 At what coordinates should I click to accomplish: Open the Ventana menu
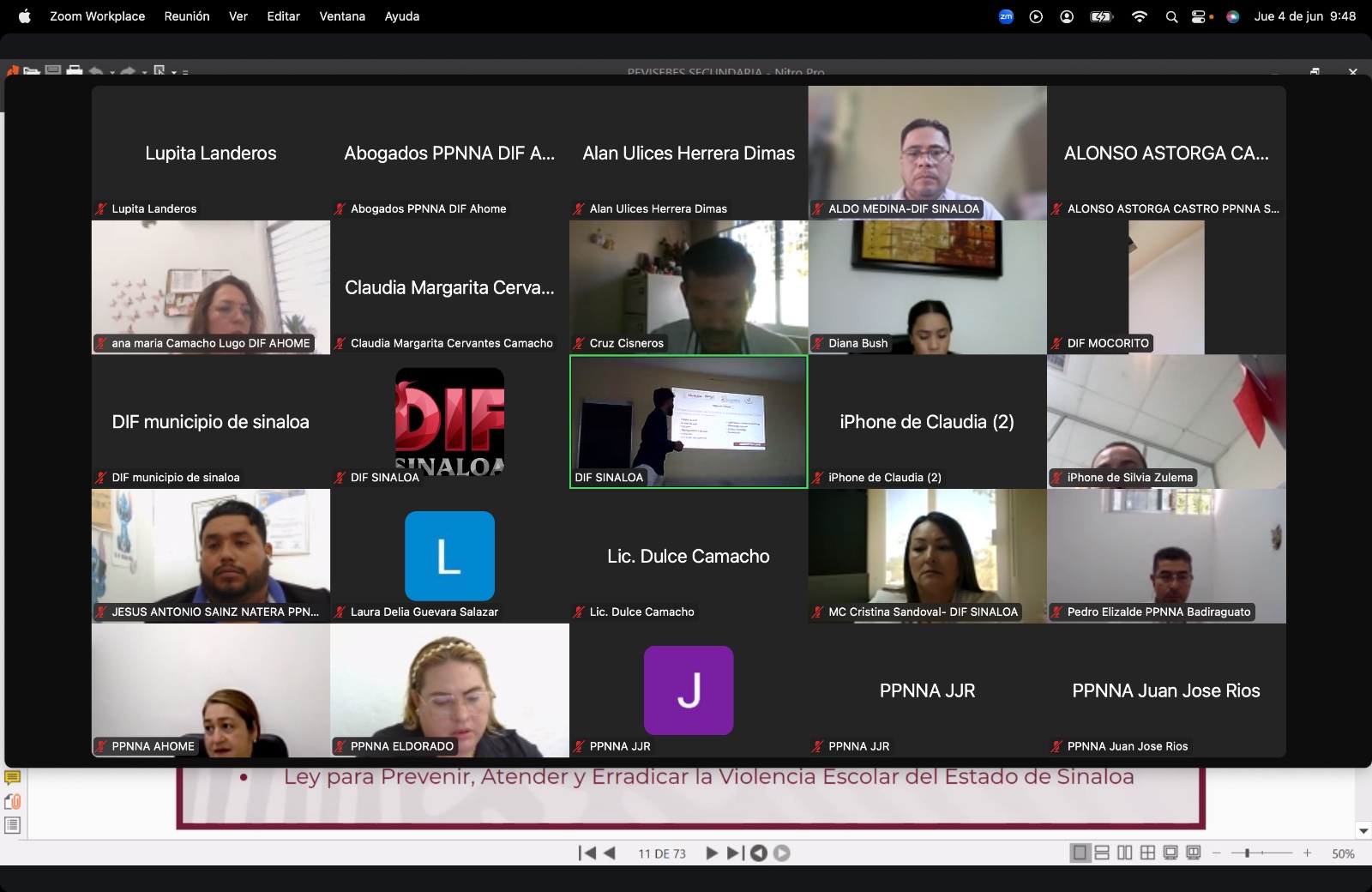pos(342,16)
